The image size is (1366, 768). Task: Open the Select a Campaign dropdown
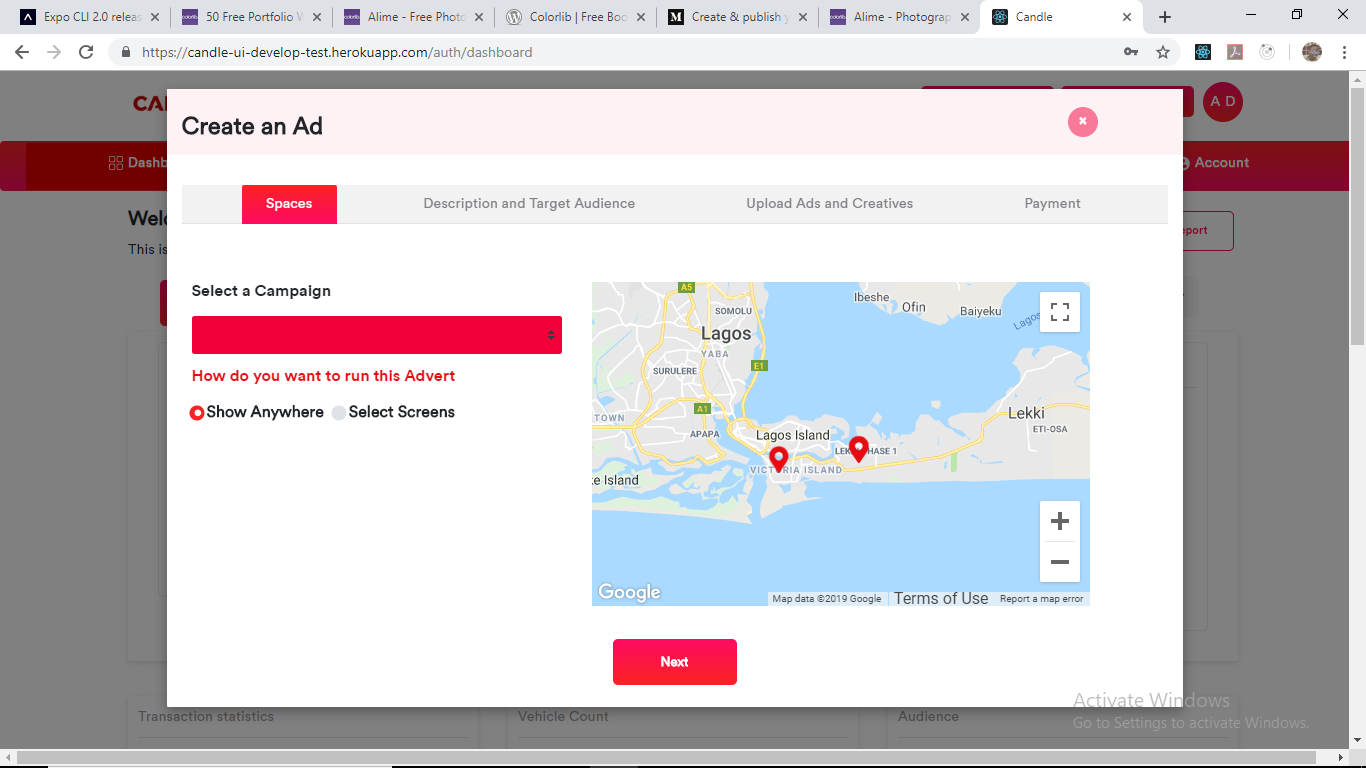[376, 335]
